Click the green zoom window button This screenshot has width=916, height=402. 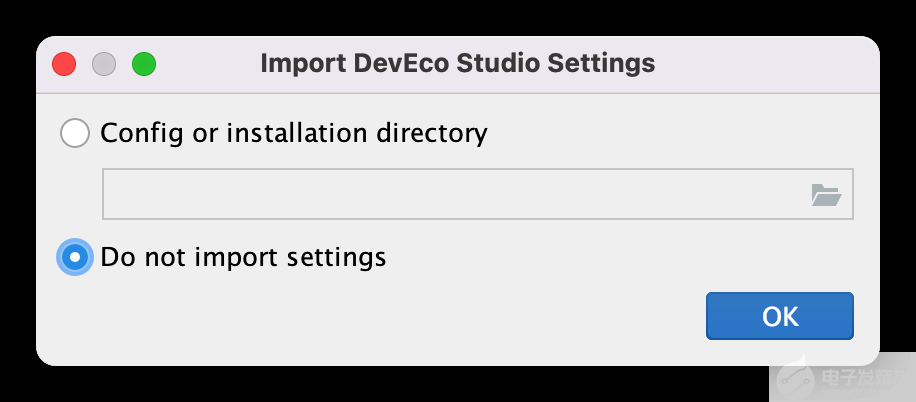pyautogui.click(x=144, y=64)
